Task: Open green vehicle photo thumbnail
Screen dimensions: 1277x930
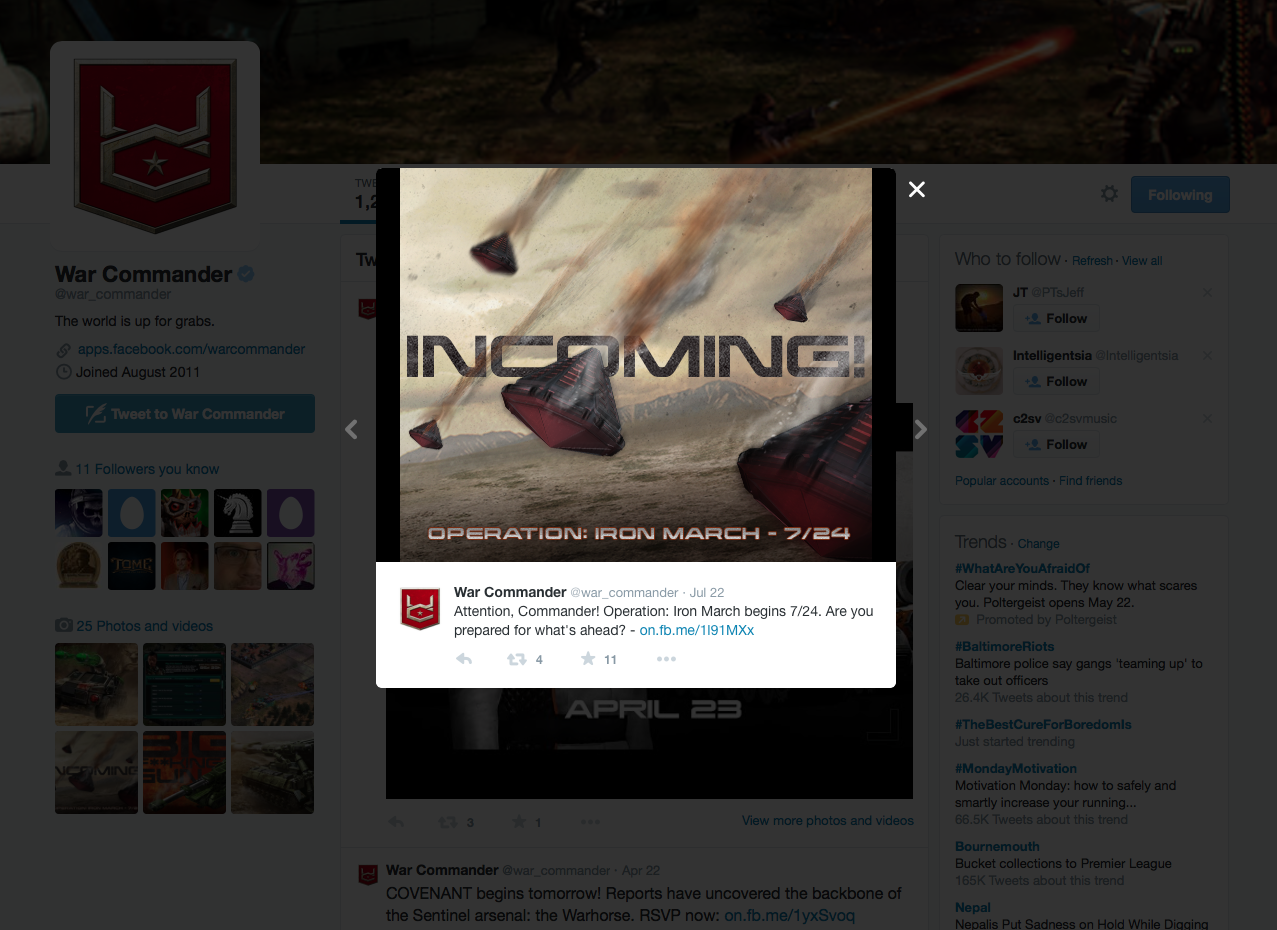Action: tap(96, 684)
